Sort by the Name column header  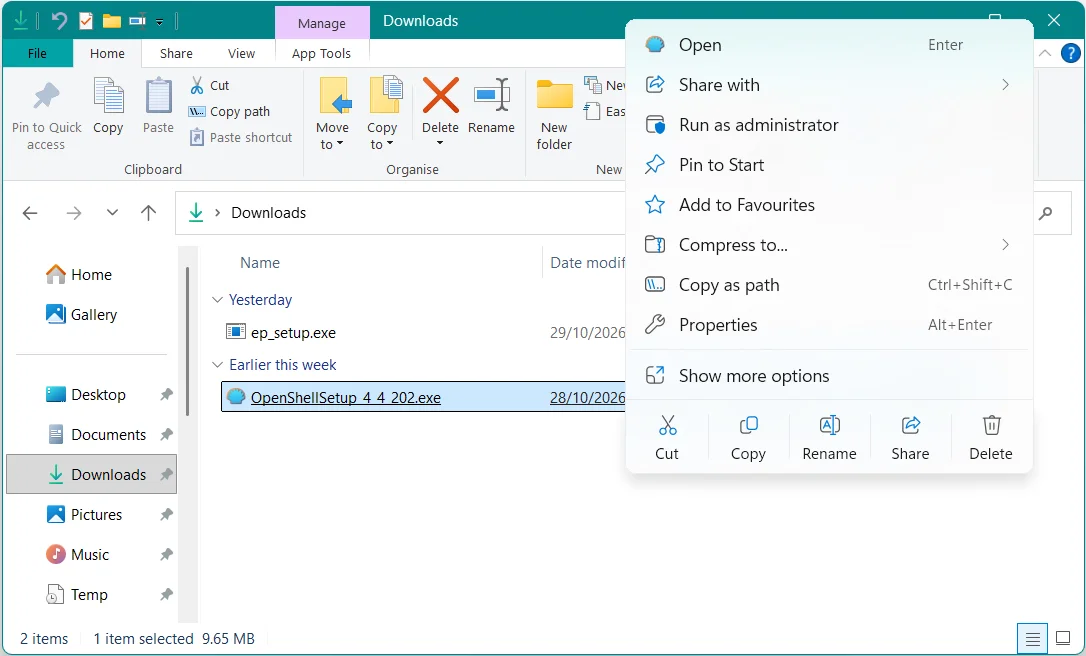tap(260, 263)
